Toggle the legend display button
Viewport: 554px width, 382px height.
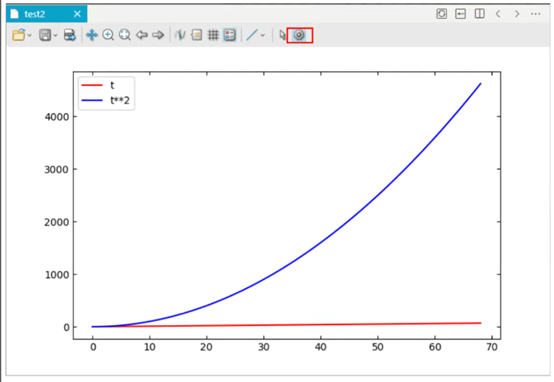coord(230,35)
